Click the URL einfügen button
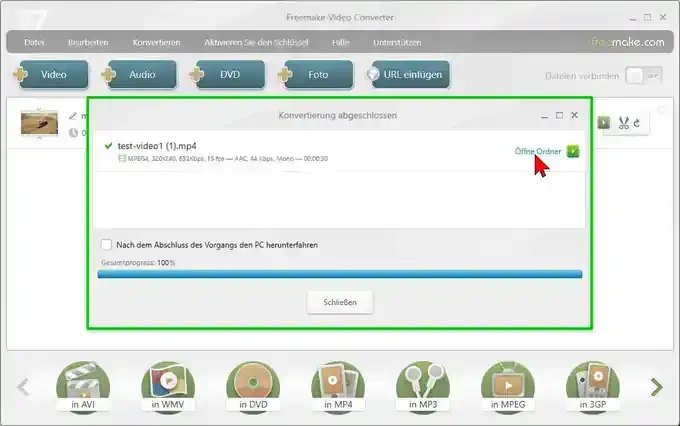This screenshot has width=680, height=426. (x=411, y=75)
